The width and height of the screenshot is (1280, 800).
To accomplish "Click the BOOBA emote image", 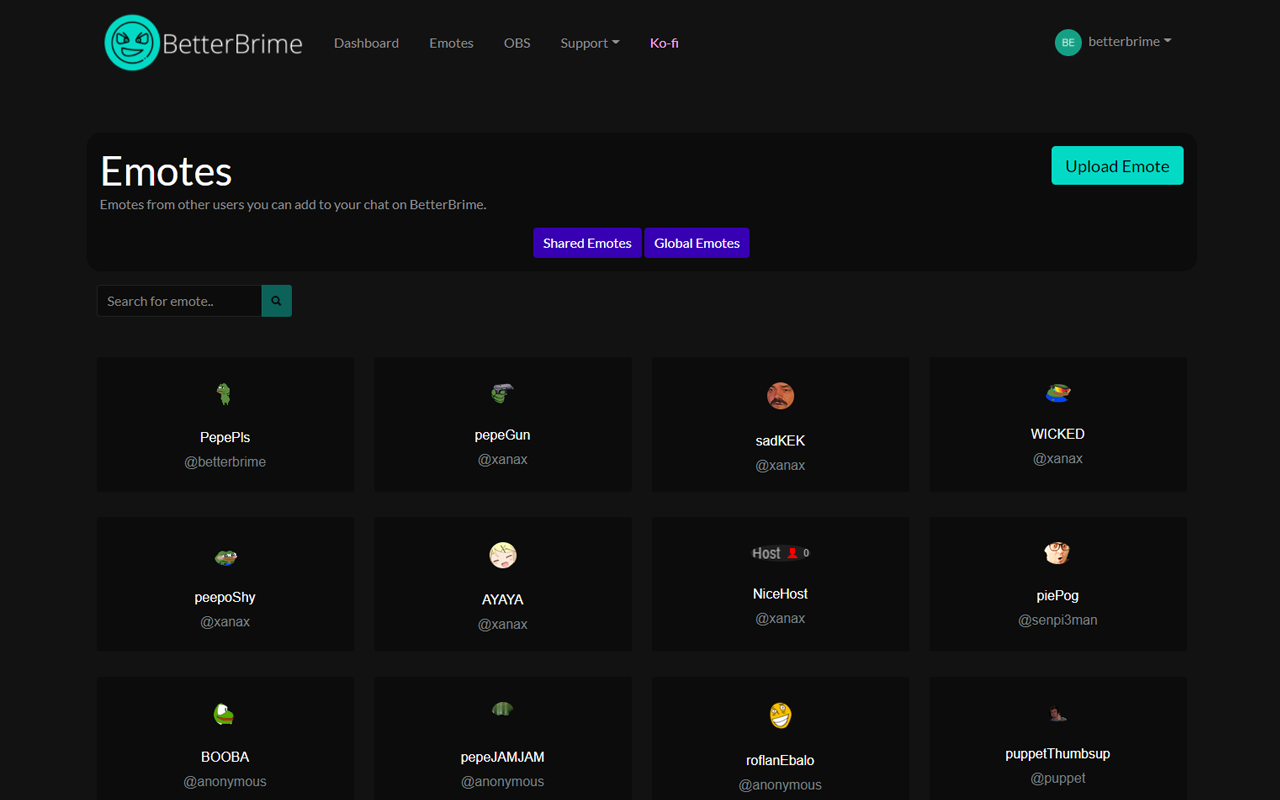I will coord(225,714).
